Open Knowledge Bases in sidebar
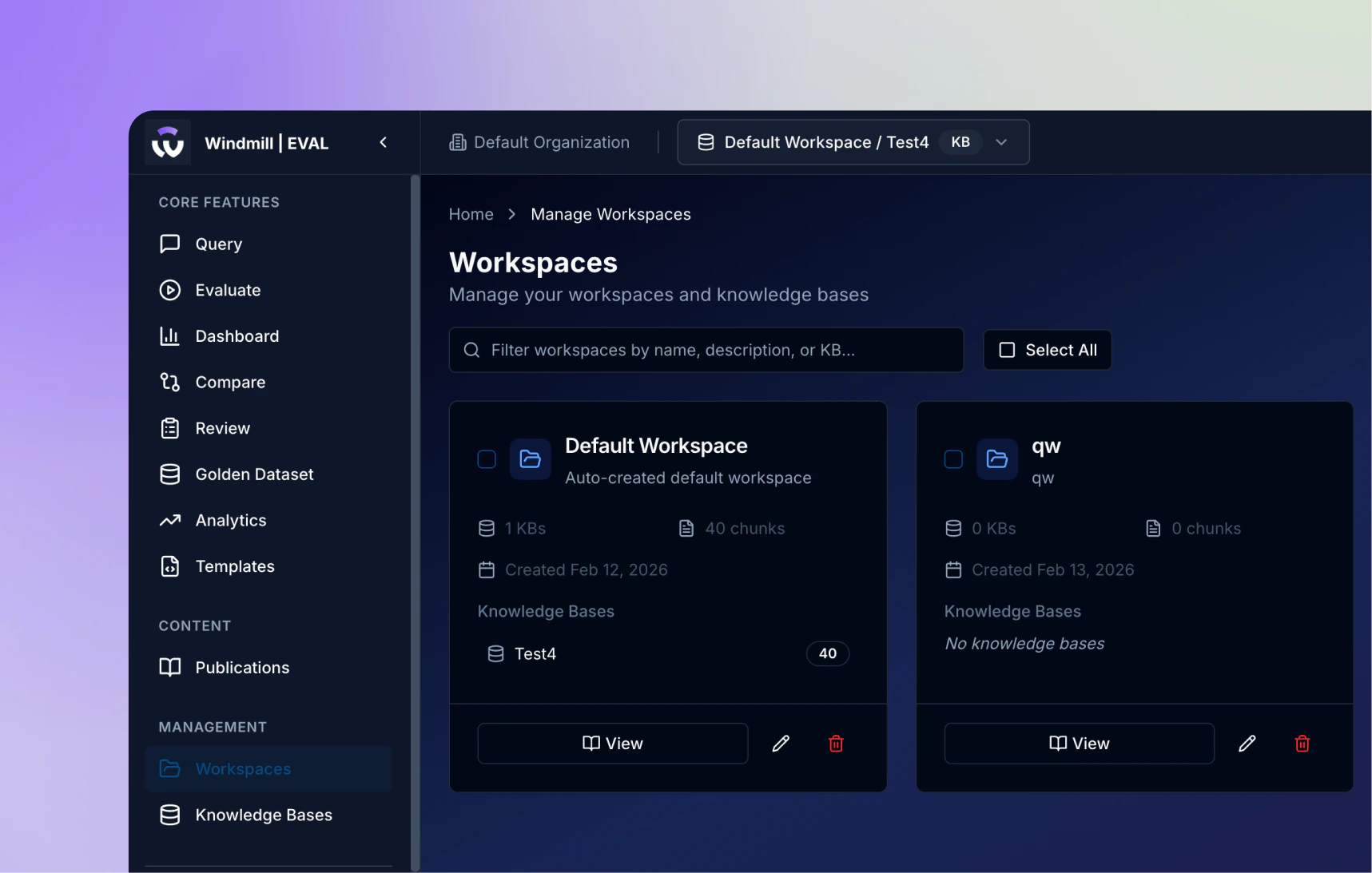The width and height of the screenshot is (1372, 873). (268, 815)
